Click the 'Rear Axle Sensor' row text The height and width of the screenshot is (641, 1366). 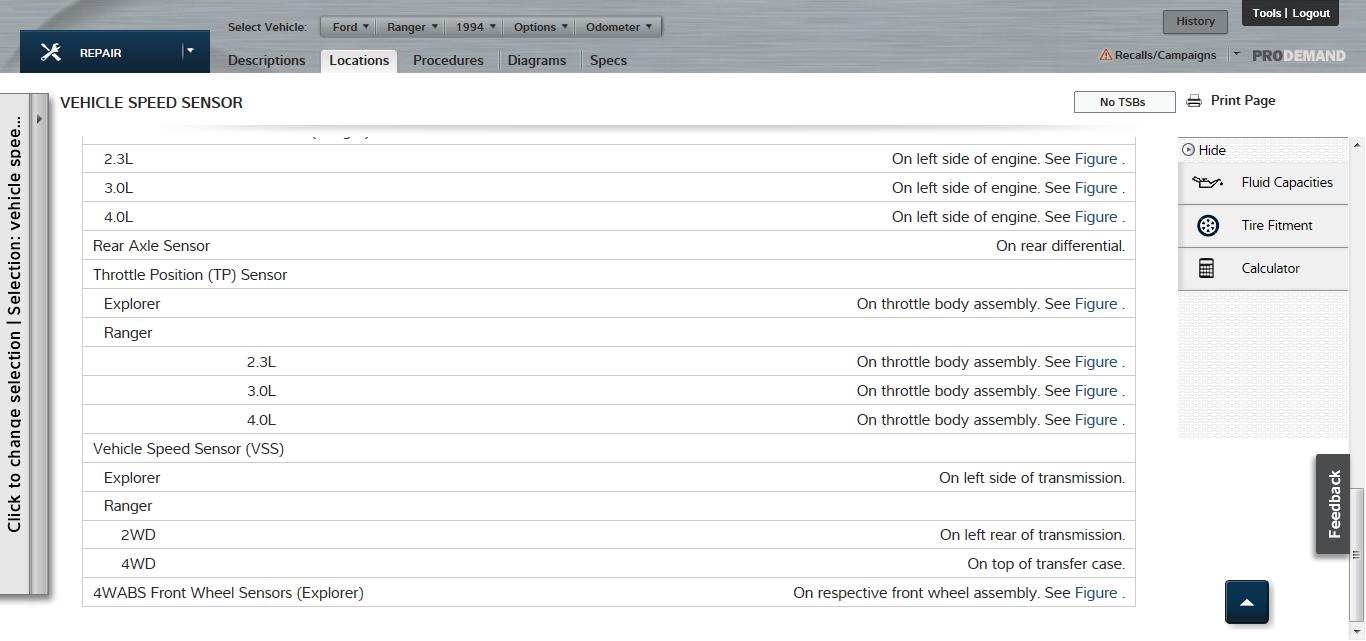151,246
